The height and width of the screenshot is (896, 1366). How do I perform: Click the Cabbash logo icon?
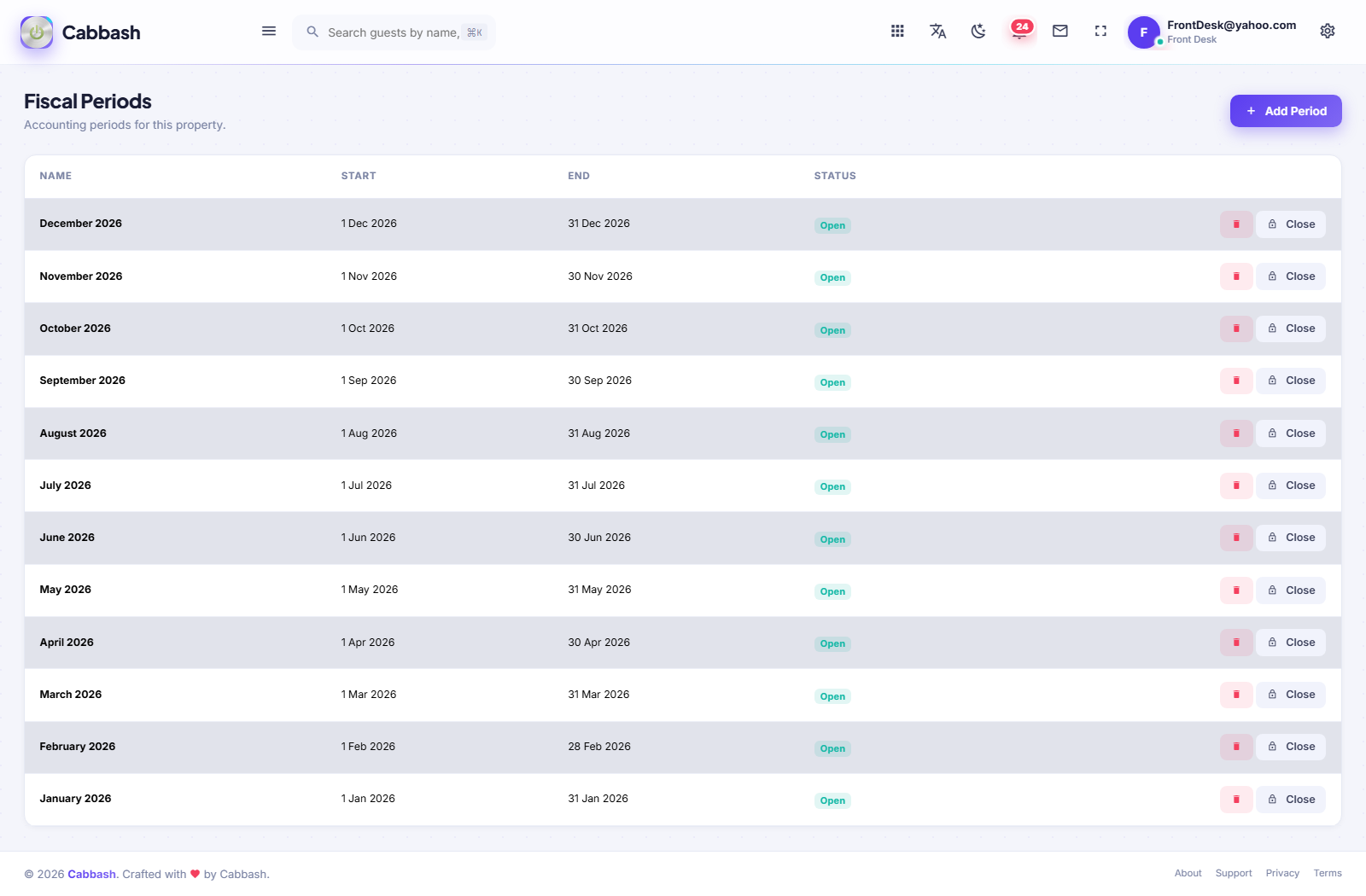pyautogui.click(x=37, y=32)
